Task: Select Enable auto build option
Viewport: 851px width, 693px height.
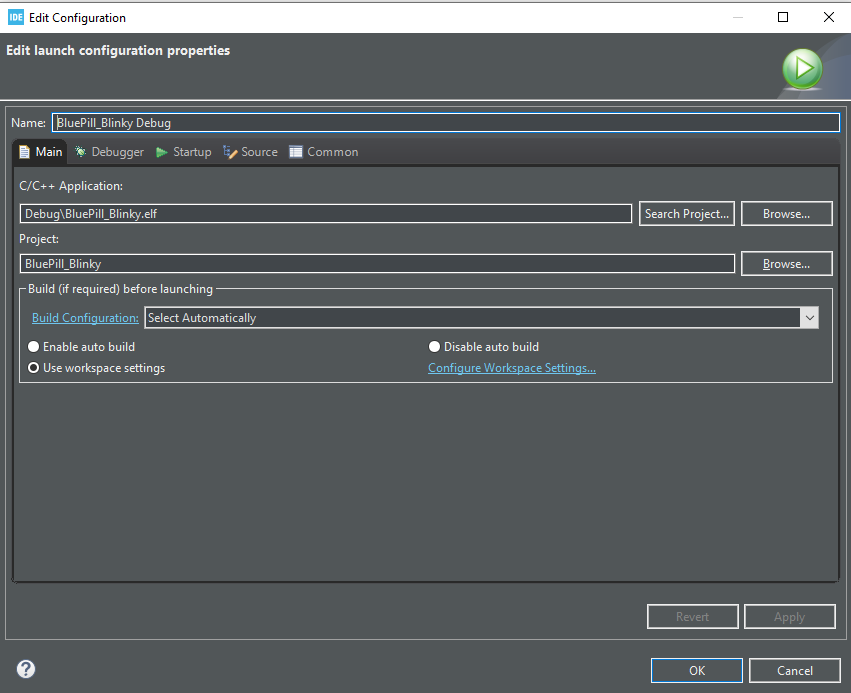Action: point(34,347)
